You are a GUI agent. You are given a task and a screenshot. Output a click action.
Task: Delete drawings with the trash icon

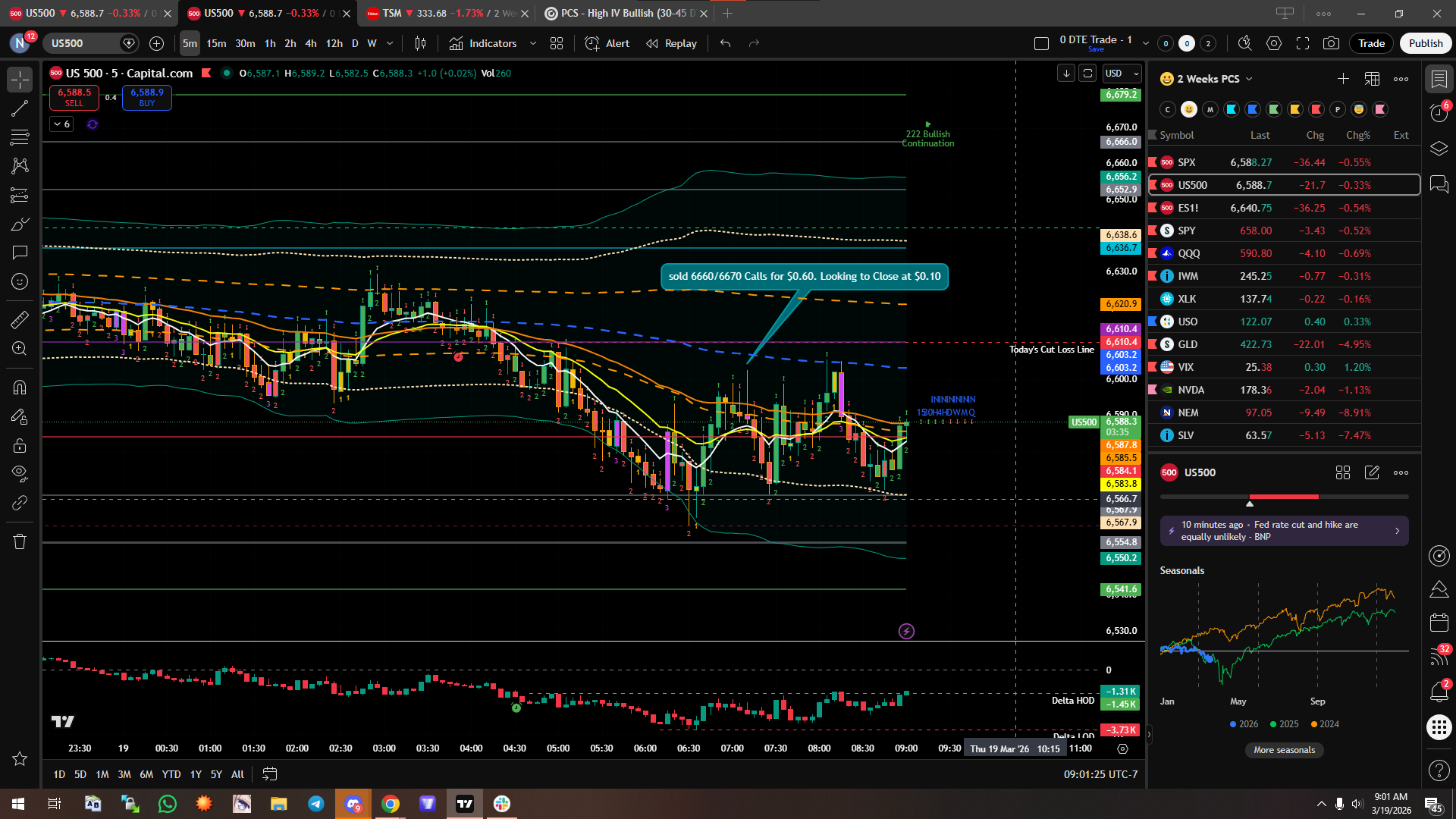[x=20, y=541]
